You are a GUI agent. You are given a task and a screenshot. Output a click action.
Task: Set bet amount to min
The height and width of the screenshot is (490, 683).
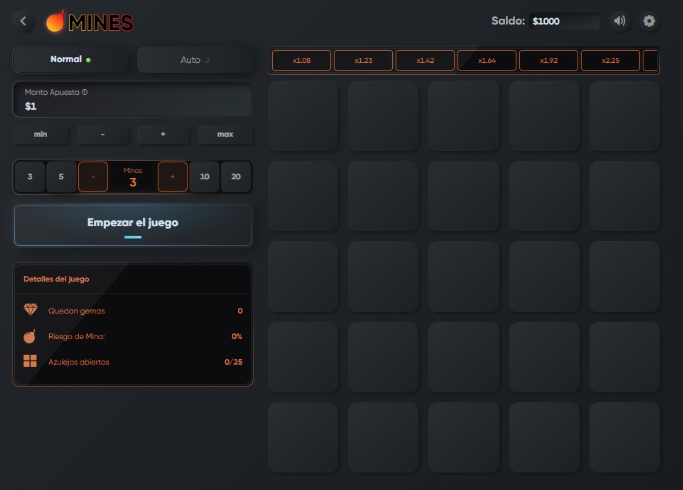tap(41, 134)
